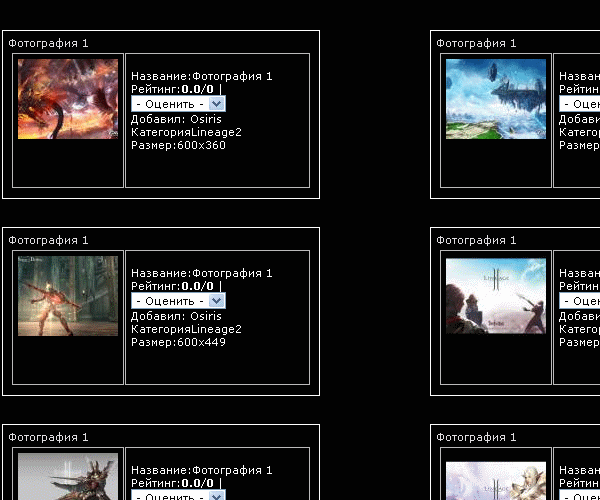This screenshot has width=600, height=500.
Task: Click Рейтинг:0.0/0 in the 600x360 card
Action: click(172, 89)
